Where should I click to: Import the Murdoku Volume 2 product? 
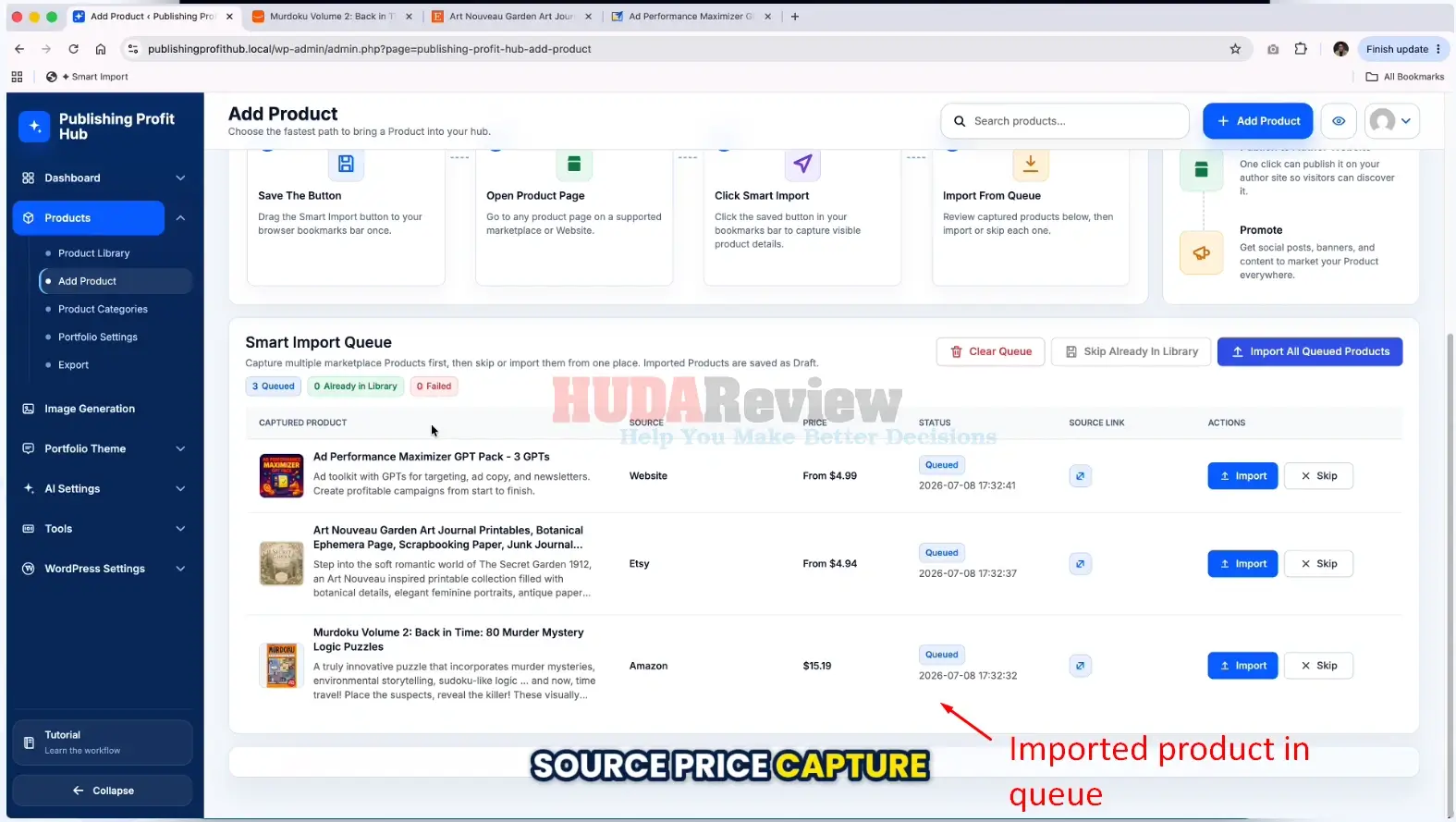[1242, 666]
